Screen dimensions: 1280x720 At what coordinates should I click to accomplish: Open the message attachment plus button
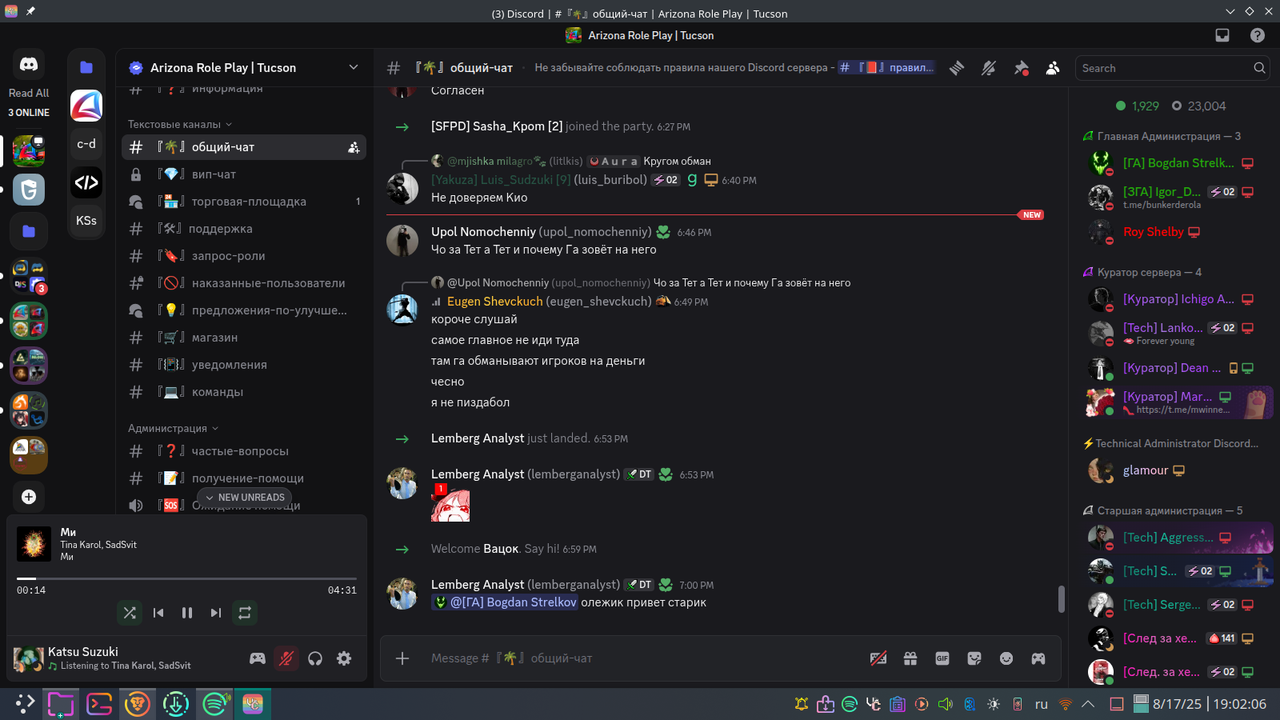[402, 658]
